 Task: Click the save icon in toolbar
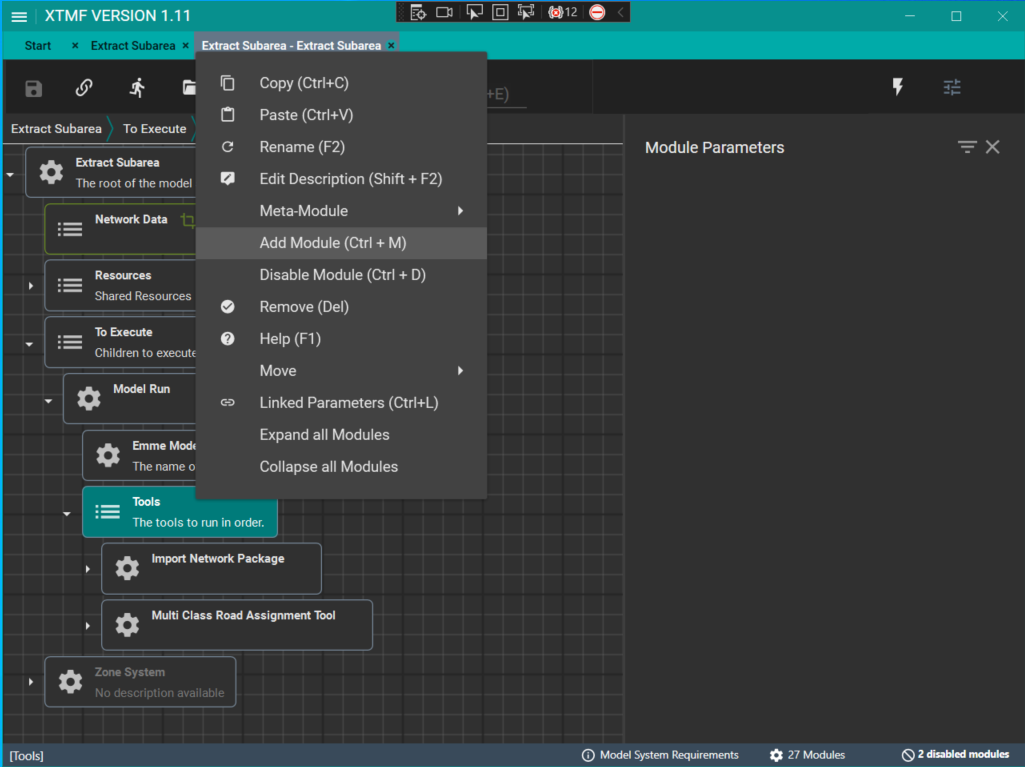34,88
